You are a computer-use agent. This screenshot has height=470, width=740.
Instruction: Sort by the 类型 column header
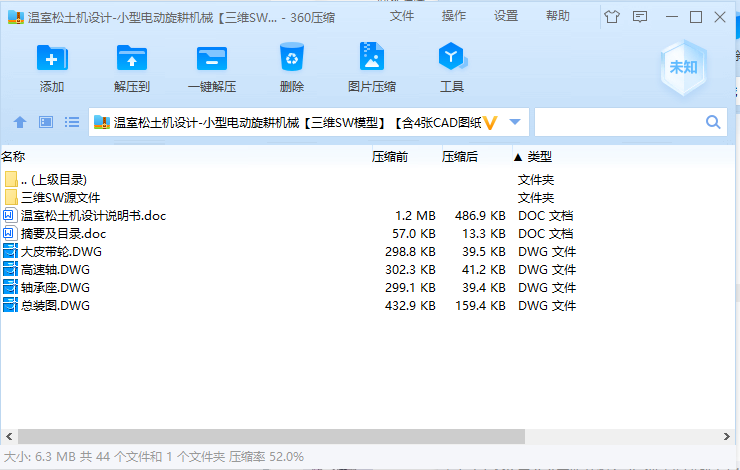coord(540,156)
